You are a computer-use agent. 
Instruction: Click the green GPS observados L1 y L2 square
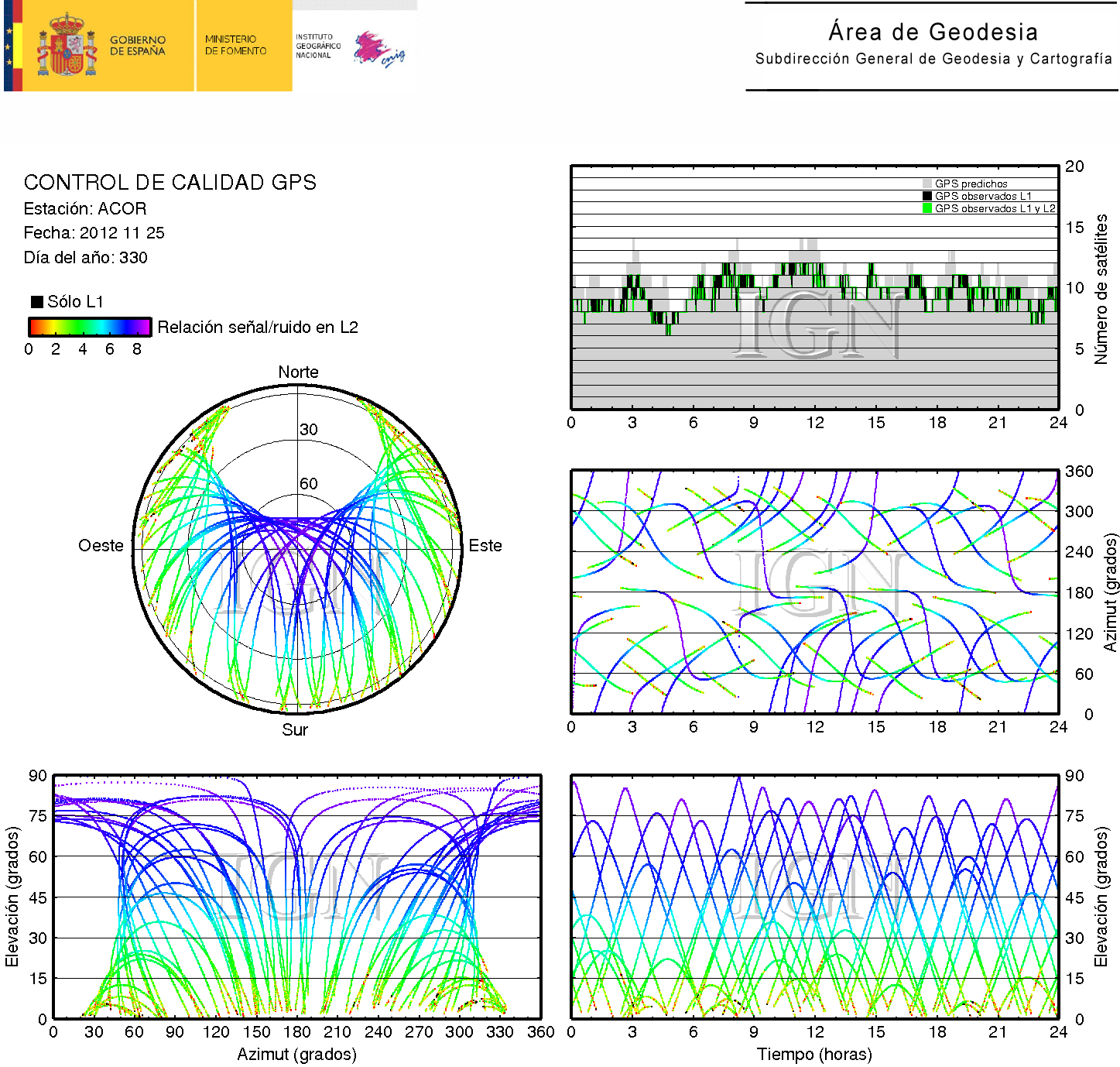(x=927, y=209)
